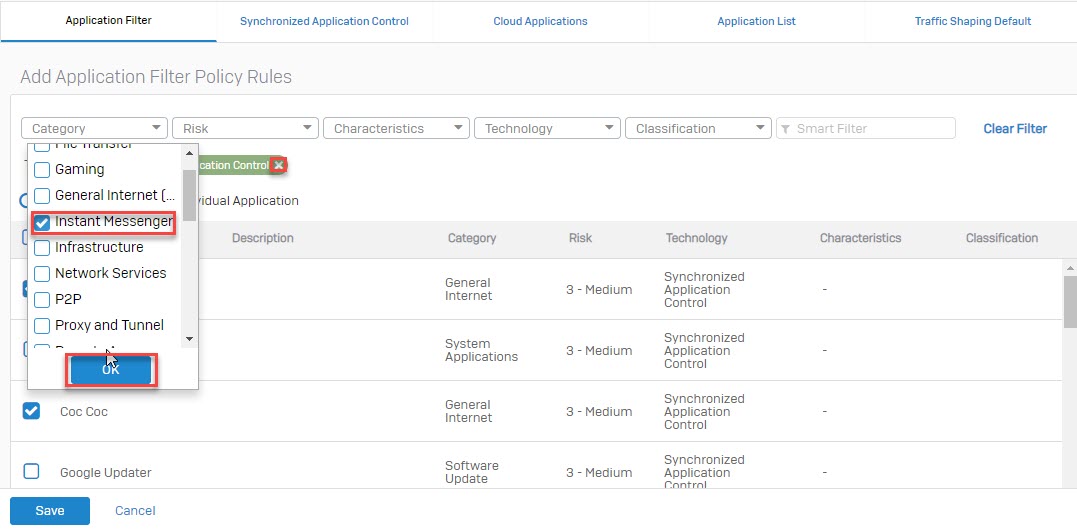Expand the Technology filter dropdown

[547, 128]
